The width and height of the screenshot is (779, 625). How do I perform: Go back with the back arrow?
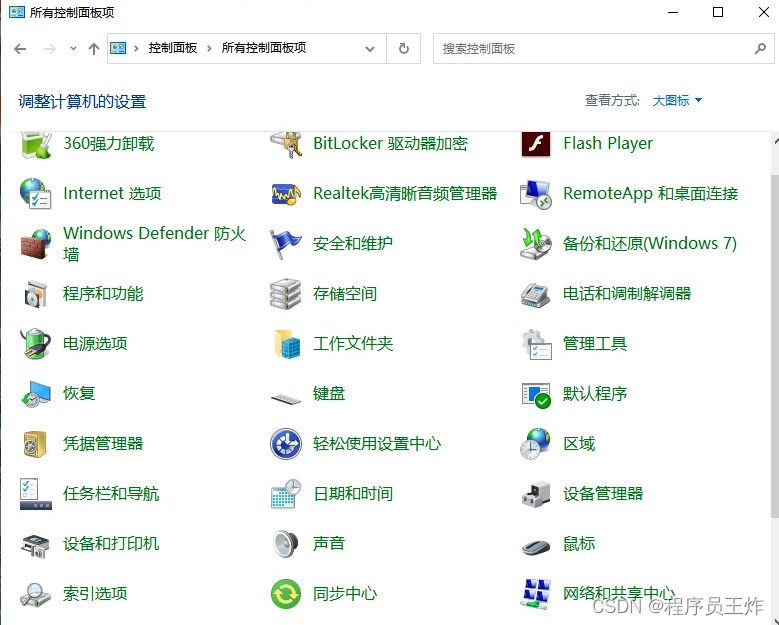(20, 49)
